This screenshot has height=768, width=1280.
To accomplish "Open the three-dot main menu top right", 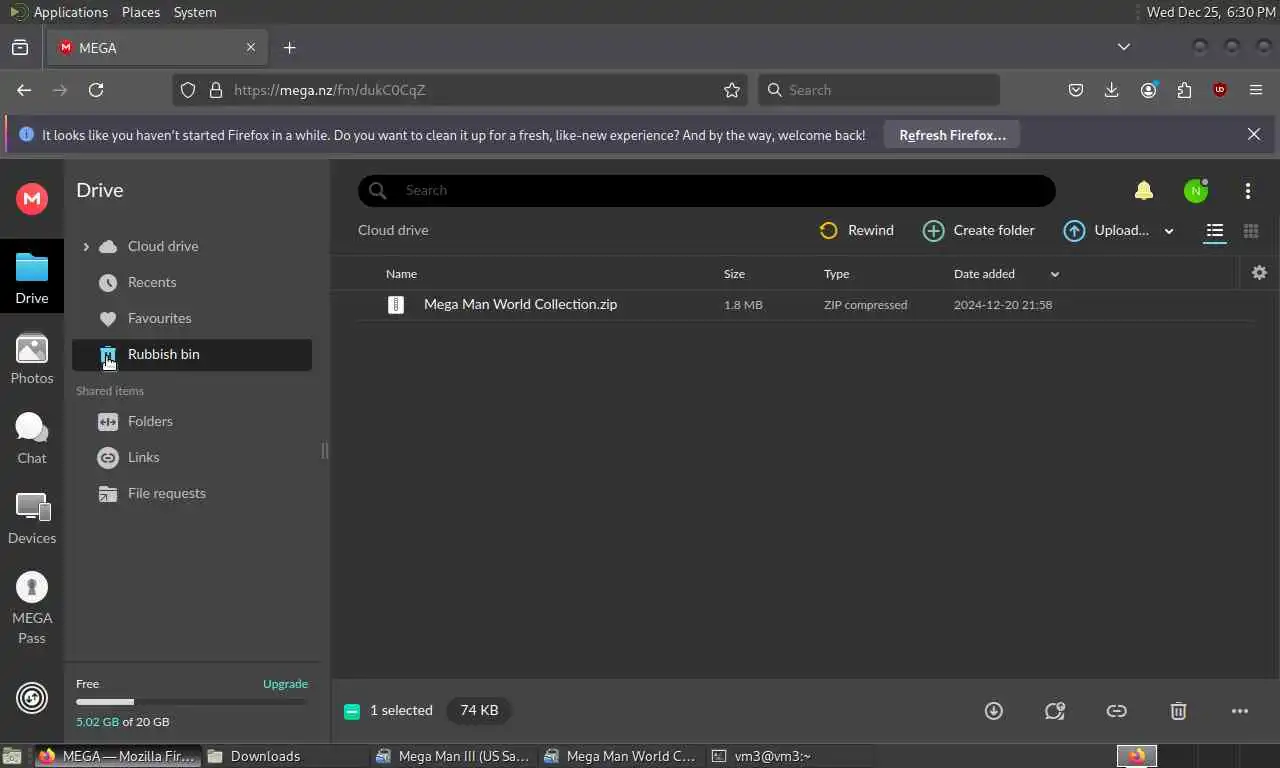I will [1247, 190].
